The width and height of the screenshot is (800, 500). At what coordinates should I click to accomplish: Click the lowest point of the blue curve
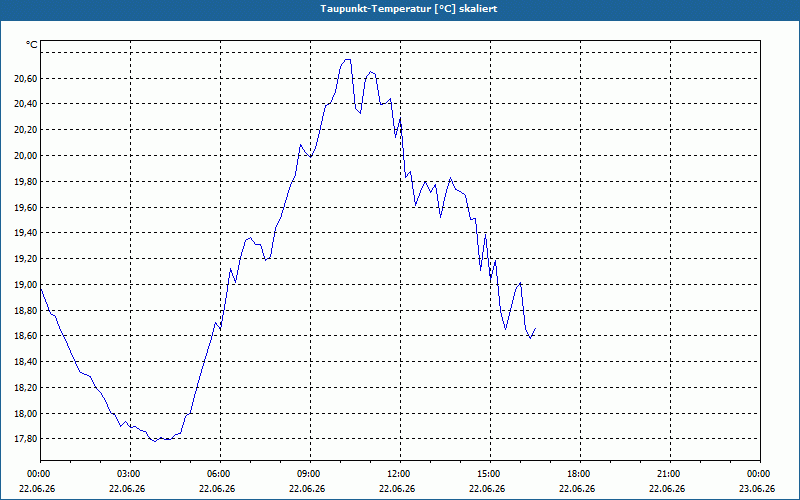[155, 441]
